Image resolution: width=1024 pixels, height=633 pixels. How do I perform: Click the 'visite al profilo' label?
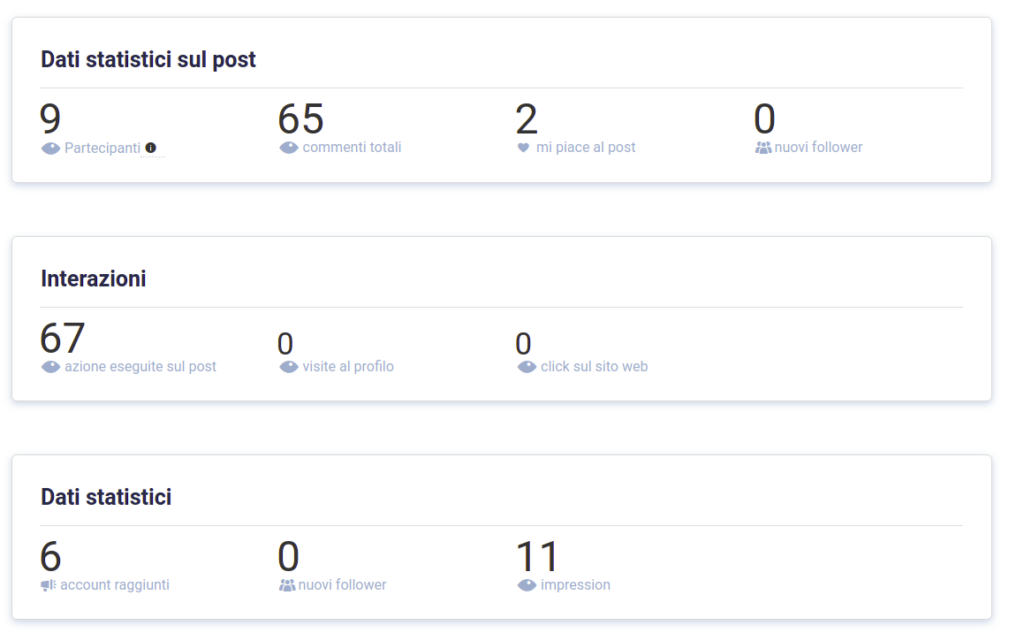point(348,367)
